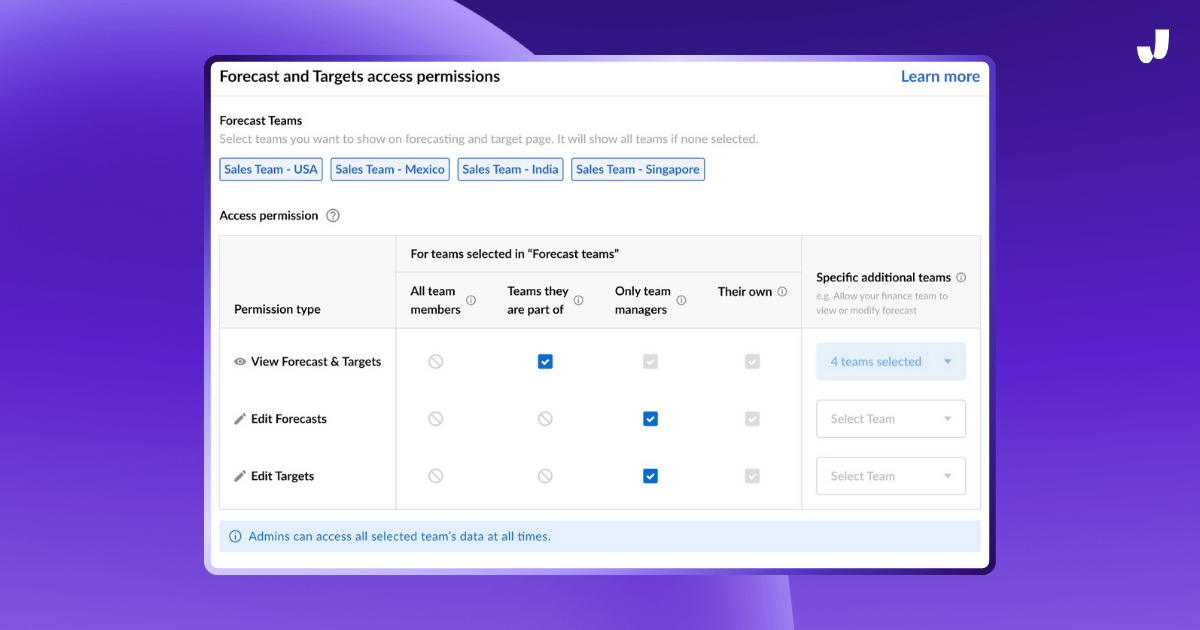Click disabled icon under Teams they are part of for Edit Targets

coord(545,476)
